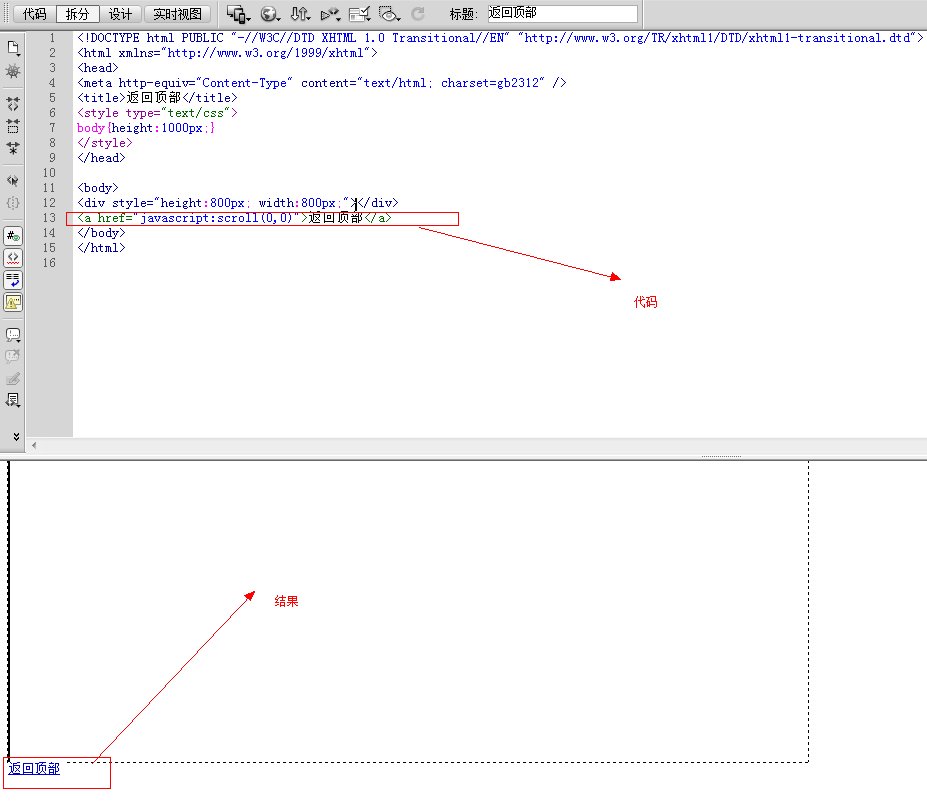Click the Show Code Navigator icon
The image size is (927, 801).
pyautogui.click(x=13, y=72)
